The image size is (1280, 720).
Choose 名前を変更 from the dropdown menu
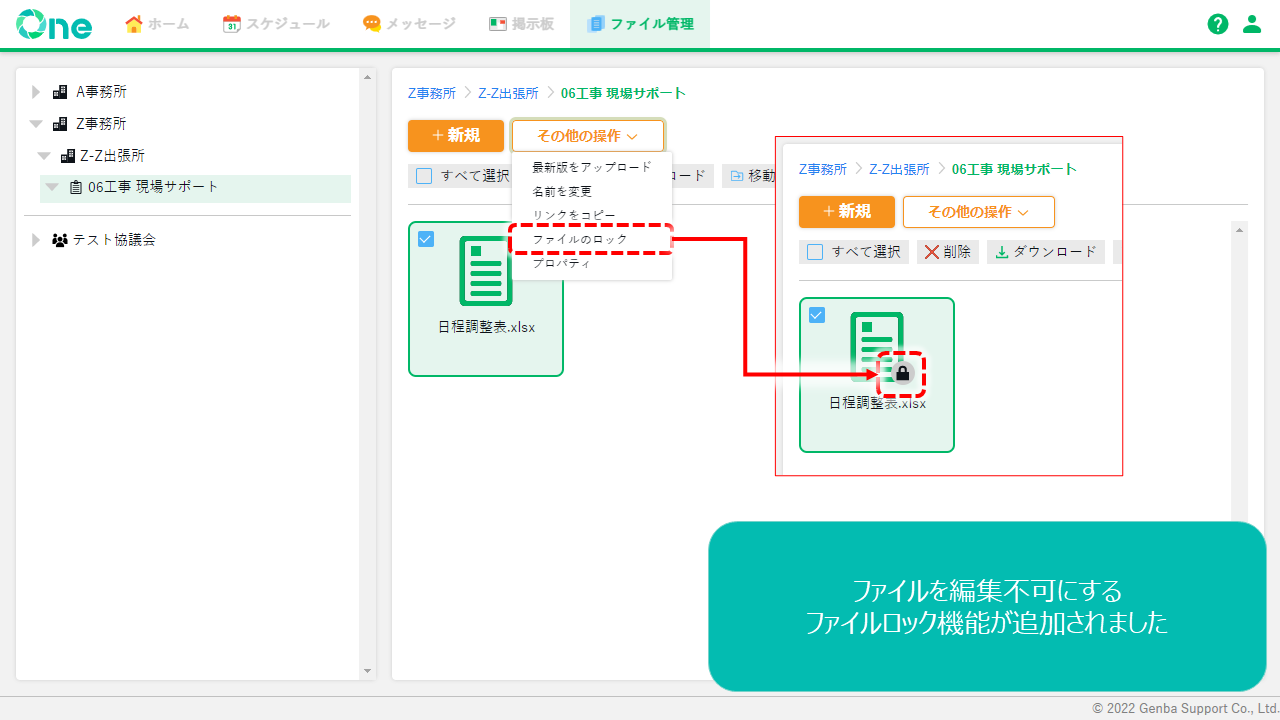coord(562,191)
